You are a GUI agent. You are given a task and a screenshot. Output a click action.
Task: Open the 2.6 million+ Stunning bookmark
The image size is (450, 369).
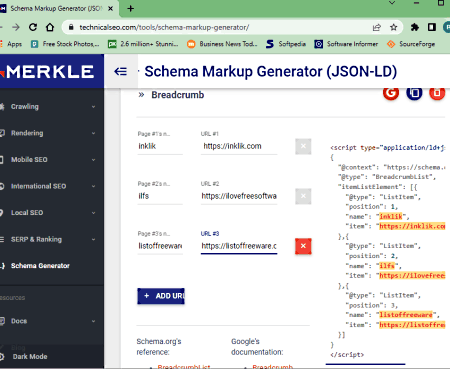143,44
